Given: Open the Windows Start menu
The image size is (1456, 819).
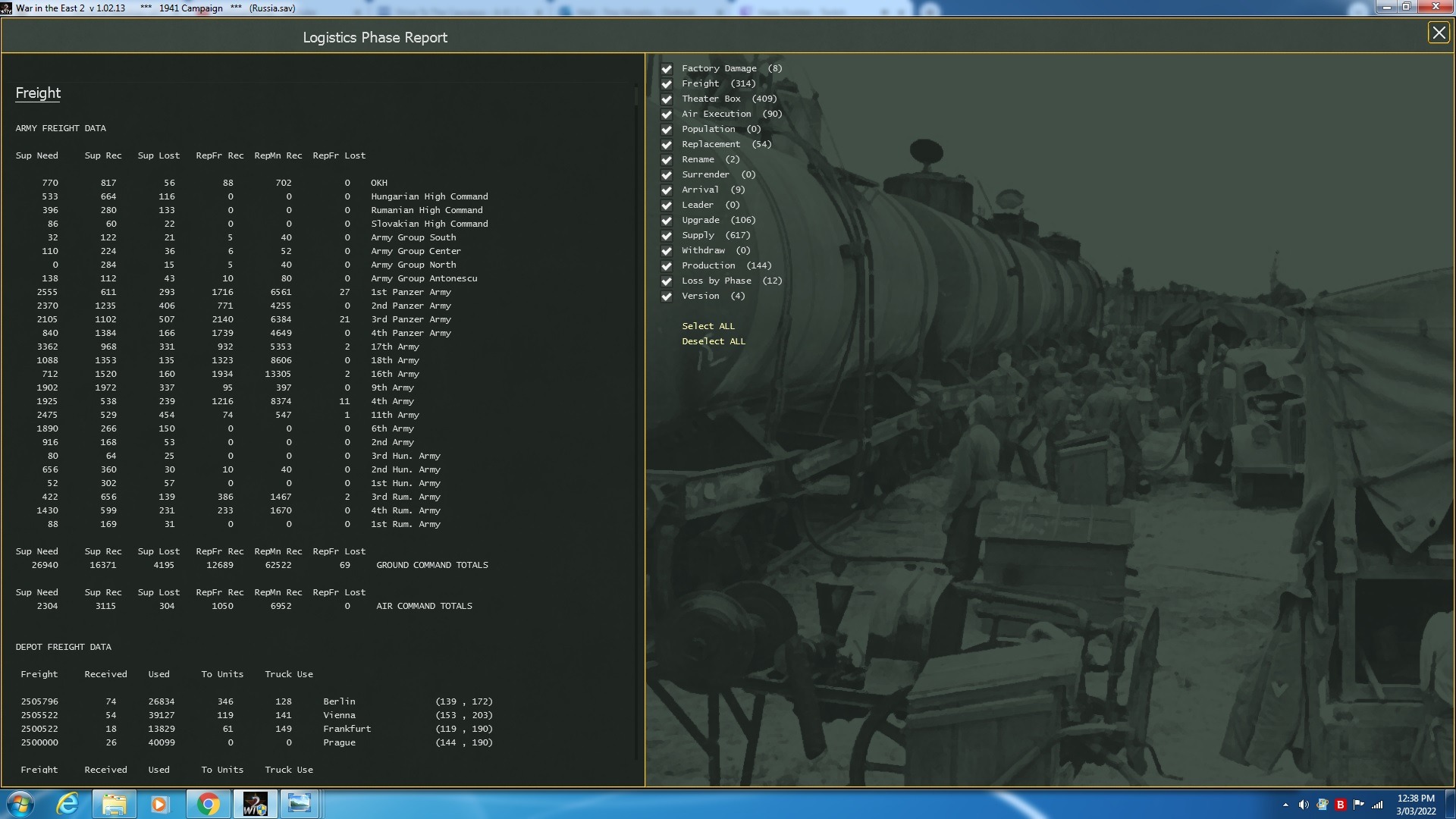Looking at the screenshot, I should pos(20,804).
